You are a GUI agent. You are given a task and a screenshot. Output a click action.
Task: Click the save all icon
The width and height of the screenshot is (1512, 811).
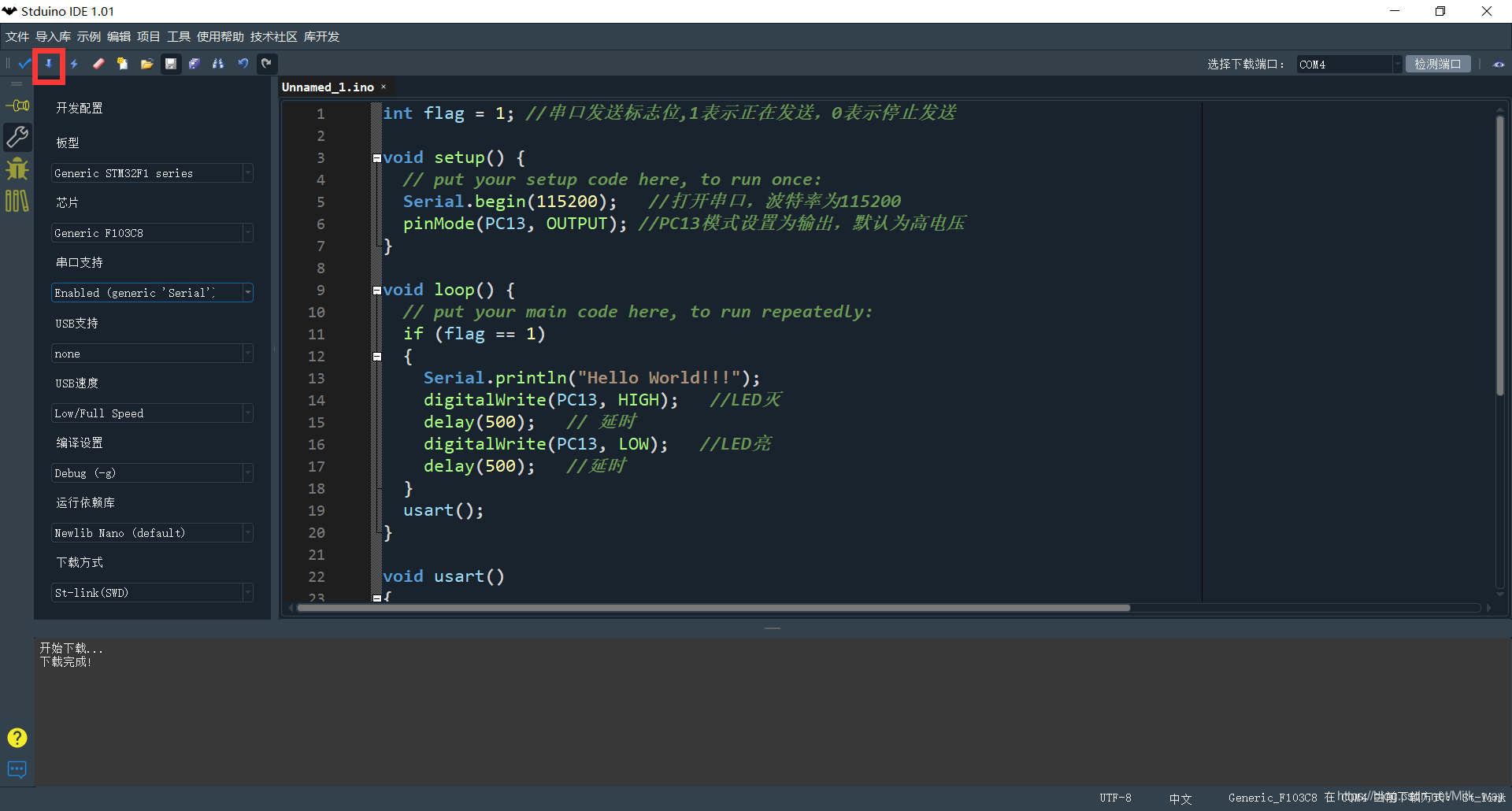tap(195, 64)
